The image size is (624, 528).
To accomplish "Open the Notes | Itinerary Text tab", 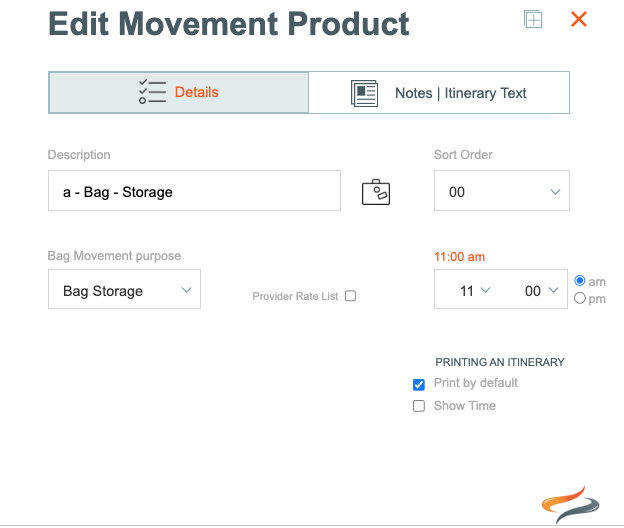I will pyautogui.click(x=439, y=93).
